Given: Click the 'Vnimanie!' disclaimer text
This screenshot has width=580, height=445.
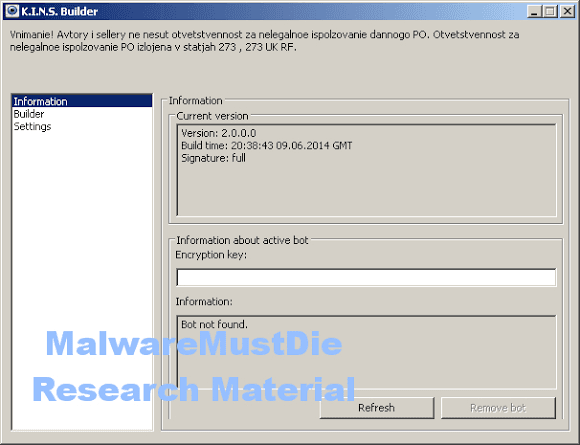Looking at the screenshot, I should (264, 41).
